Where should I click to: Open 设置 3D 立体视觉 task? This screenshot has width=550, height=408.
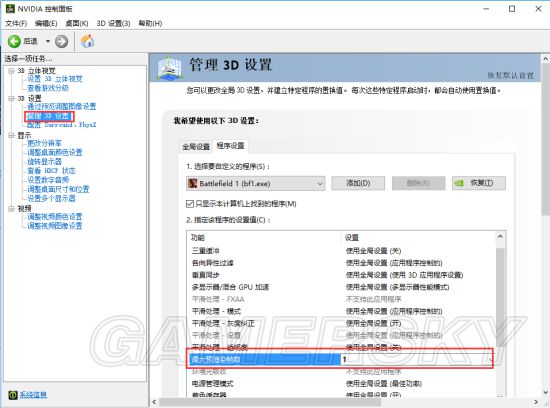tap(55, 79)
